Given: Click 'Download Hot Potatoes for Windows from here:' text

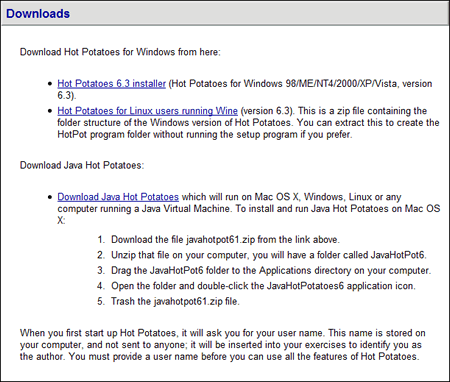Looking at the screenshot, I should (120, 52).
